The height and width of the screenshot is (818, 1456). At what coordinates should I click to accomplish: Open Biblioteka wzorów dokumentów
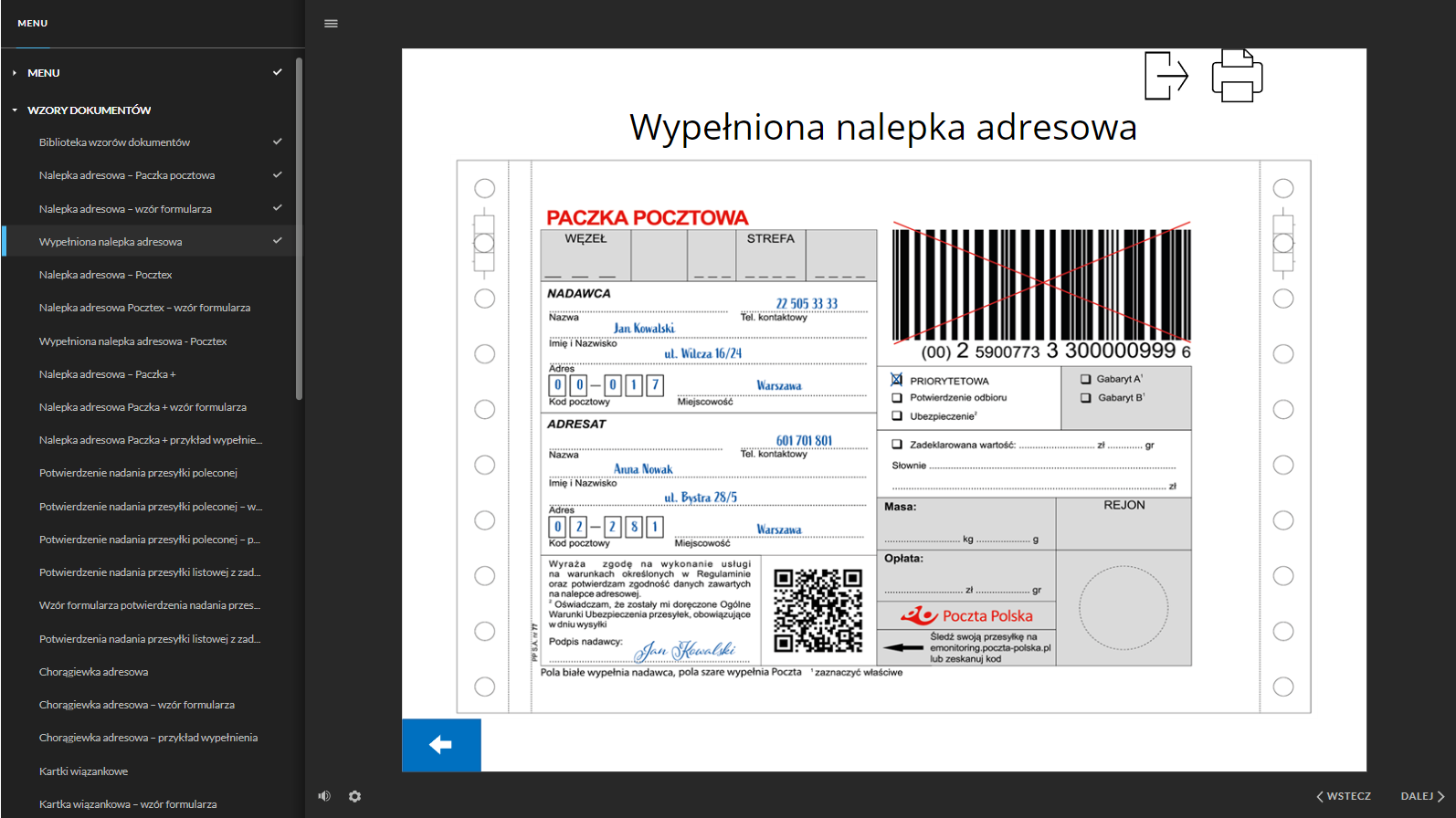(114, 142)
